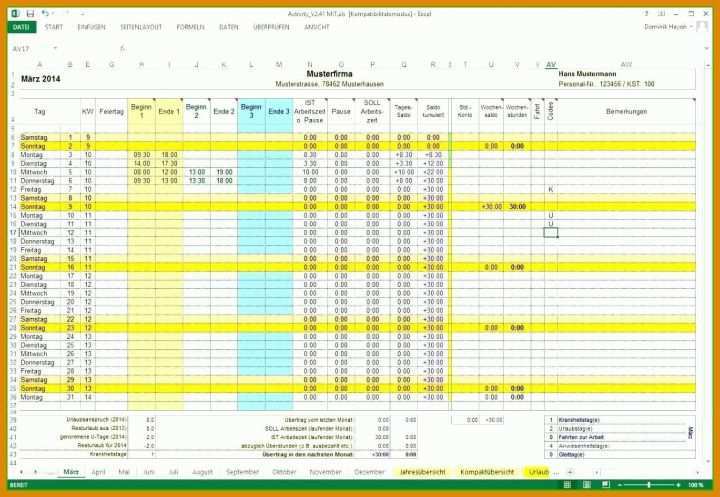The image size is (720, 497).
Task: Click the zoom in plus icon
Action: [678, 485]
